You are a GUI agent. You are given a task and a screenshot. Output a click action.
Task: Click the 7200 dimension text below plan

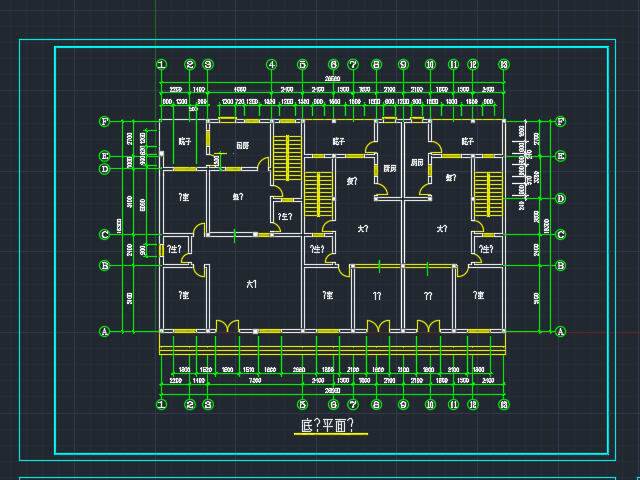tap(255, 381)
